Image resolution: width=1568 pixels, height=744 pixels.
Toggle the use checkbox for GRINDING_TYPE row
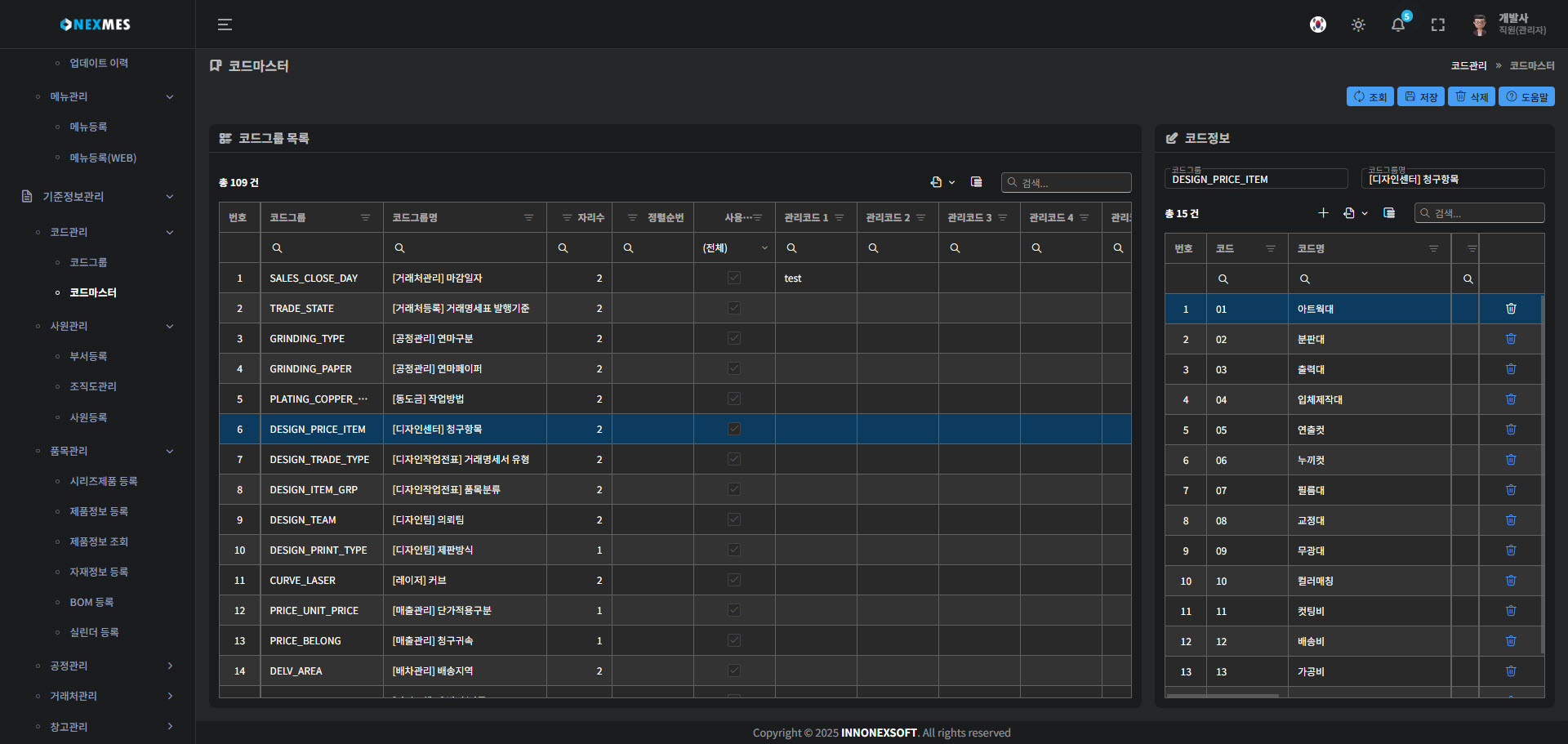coord(734,338)
